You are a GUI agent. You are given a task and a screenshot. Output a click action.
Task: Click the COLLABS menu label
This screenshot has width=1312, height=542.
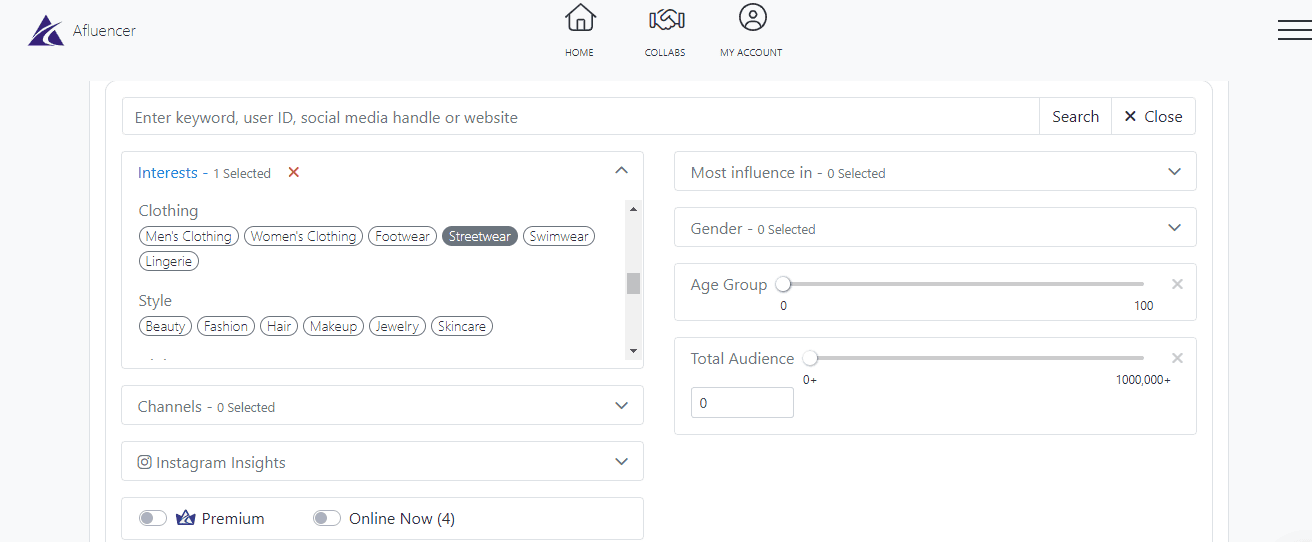665,52
